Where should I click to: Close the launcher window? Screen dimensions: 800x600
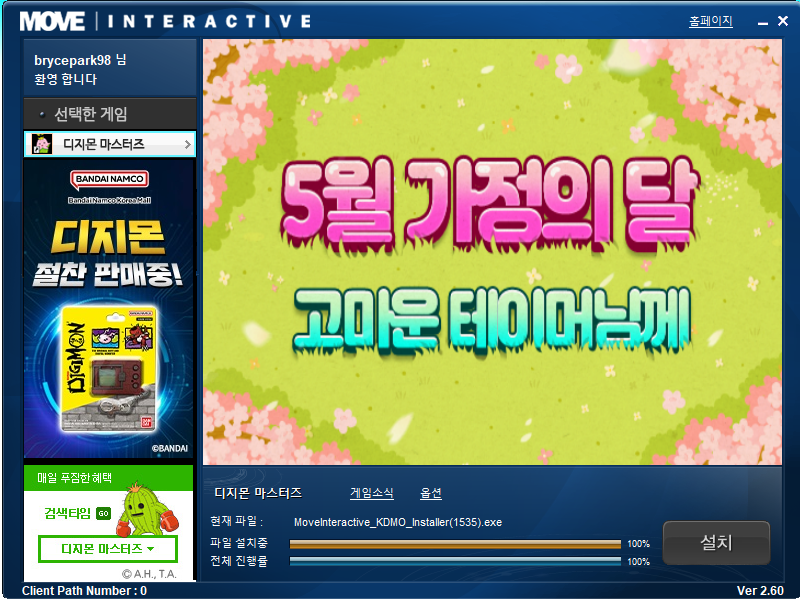coord(783,21)
